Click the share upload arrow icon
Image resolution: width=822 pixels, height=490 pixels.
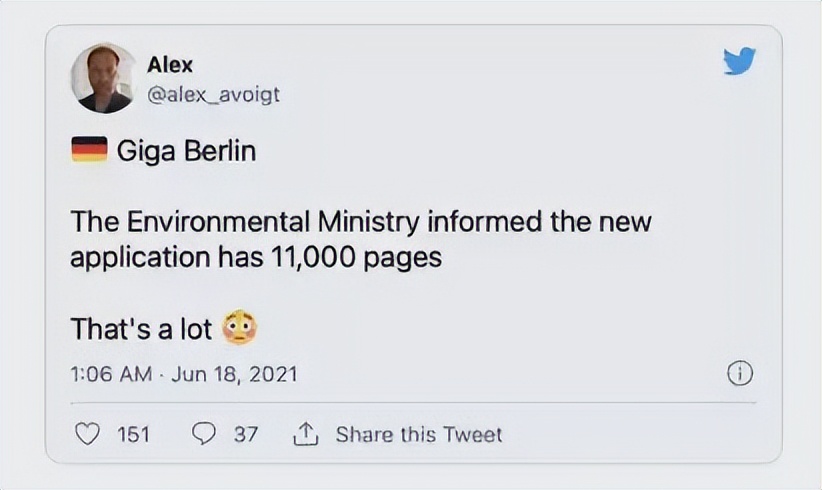click(x=303, y=434)
